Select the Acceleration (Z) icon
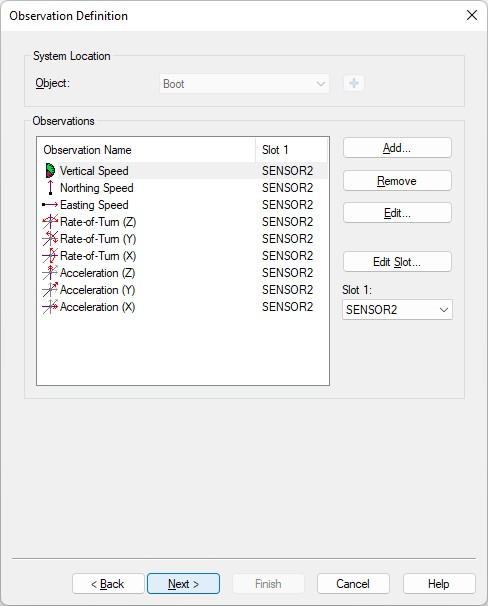This screenshot has height=606, width=488. point(50,272)
